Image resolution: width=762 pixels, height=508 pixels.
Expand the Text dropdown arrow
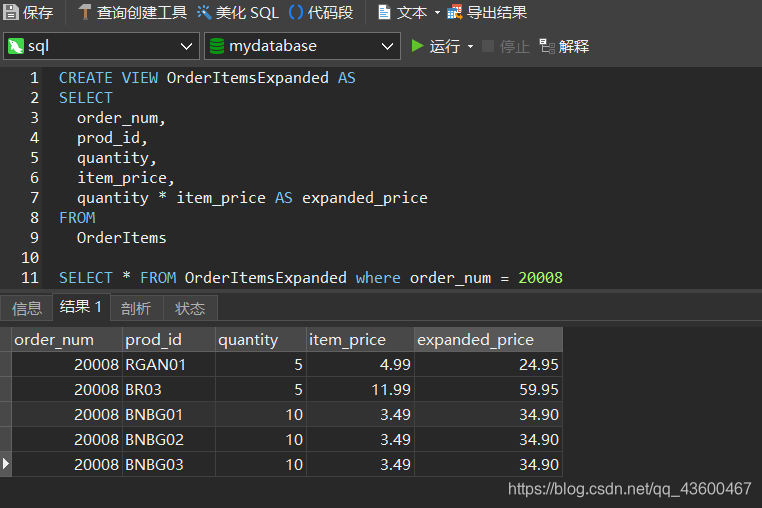pos(437,13)
